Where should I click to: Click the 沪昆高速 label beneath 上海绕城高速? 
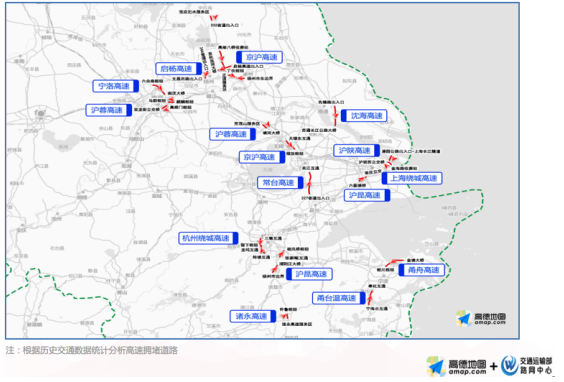pos(367,195)
